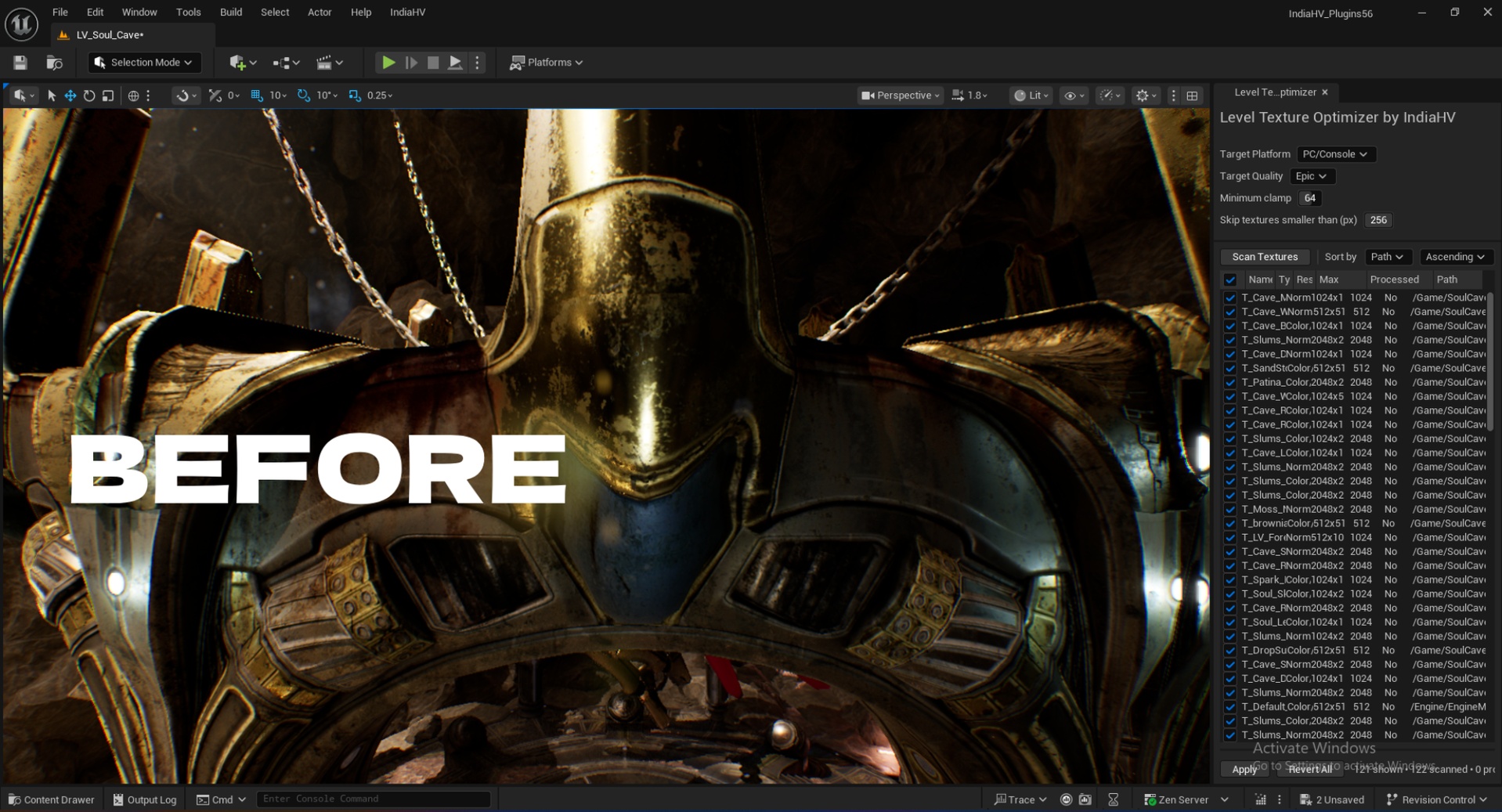The width and height of the screenshot is (1502, 812).
Task: Open the Target Quality Epic dropdown
Action: click(x=1312, y=176)
